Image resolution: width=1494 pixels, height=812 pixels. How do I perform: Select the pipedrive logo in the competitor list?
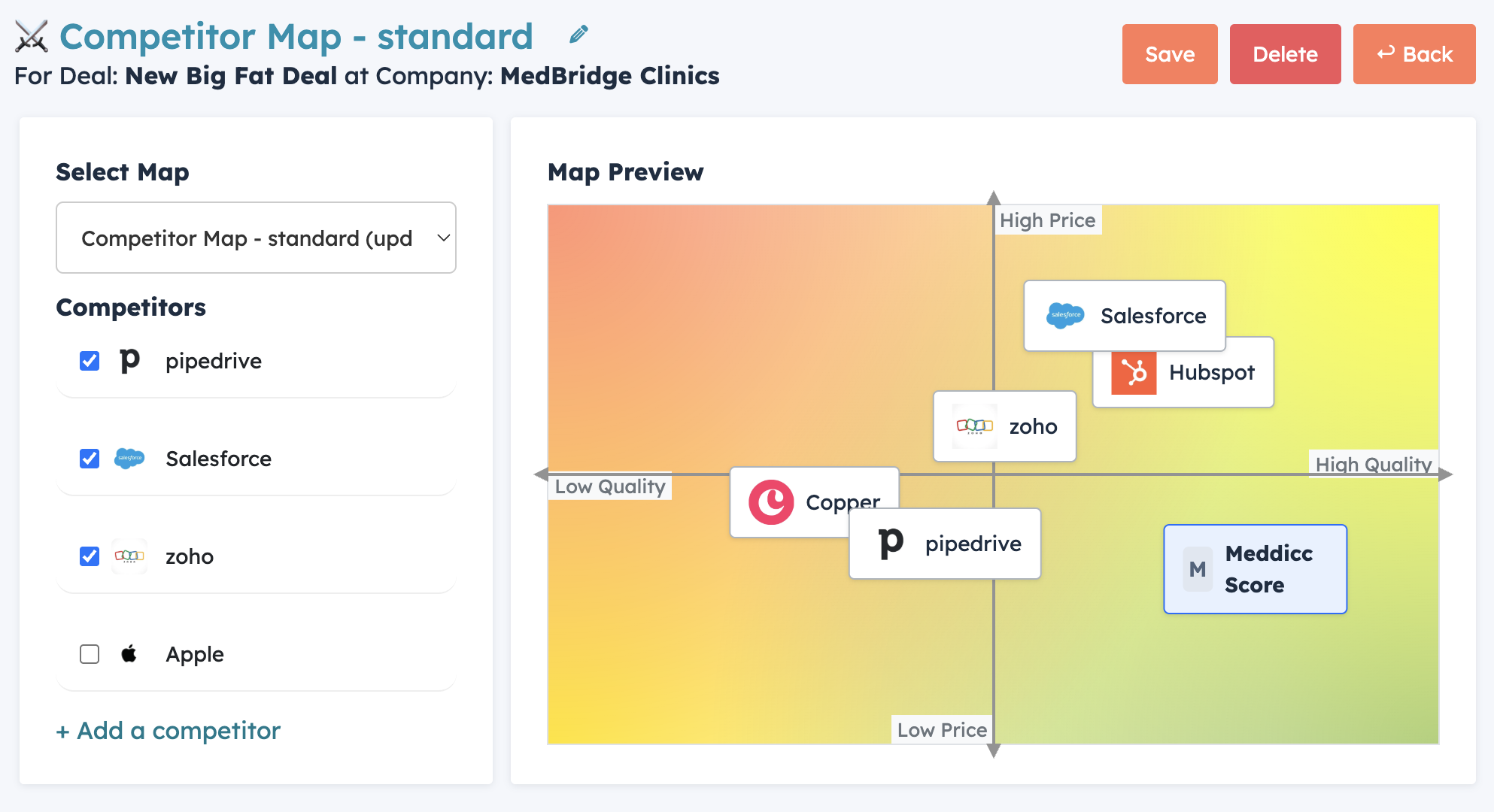click(x=129, y=361)
